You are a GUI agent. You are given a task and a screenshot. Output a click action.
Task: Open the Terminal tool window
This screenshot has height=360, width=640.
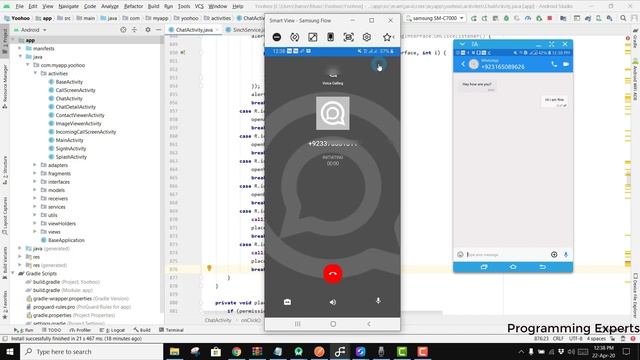171,330
